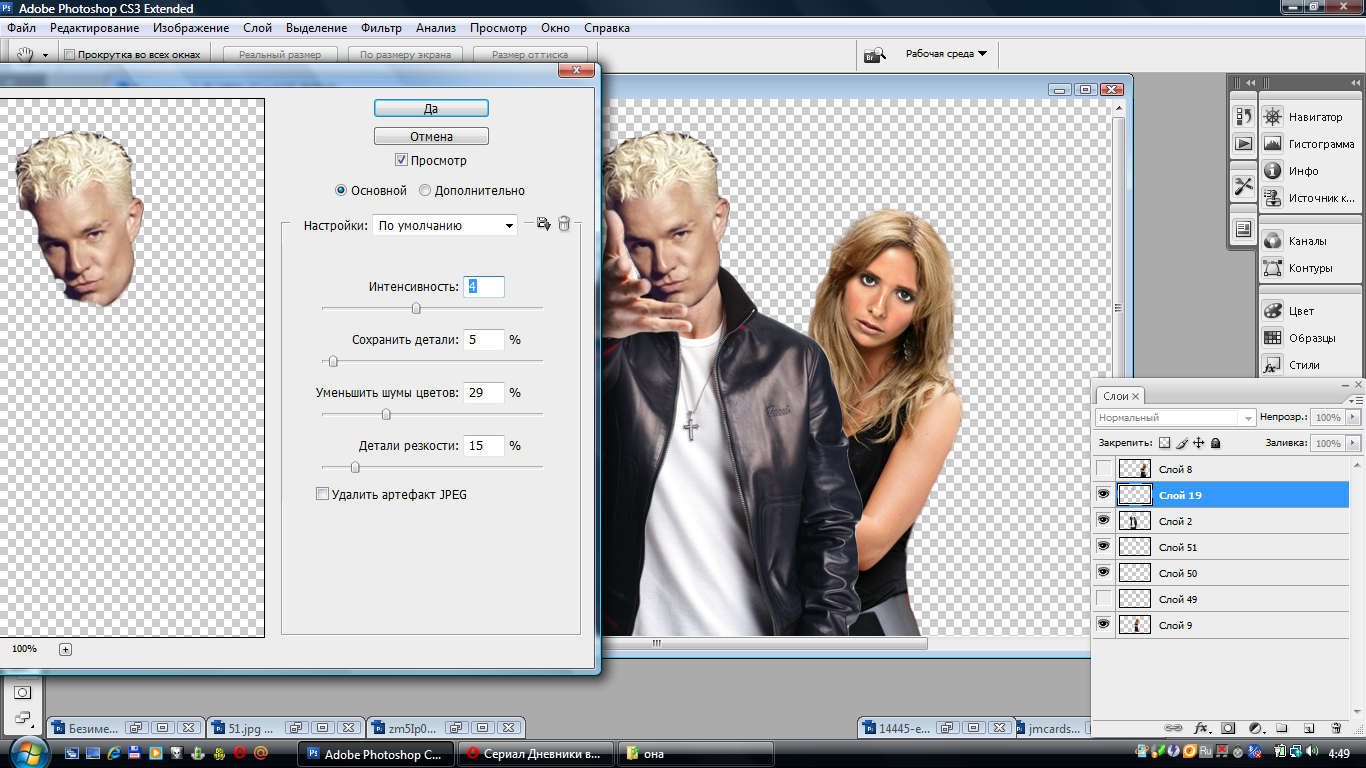This screenshot has height=768, width=1366.
Task: Hide layer Слой 2 eye icon
Action: point(1104,520)
